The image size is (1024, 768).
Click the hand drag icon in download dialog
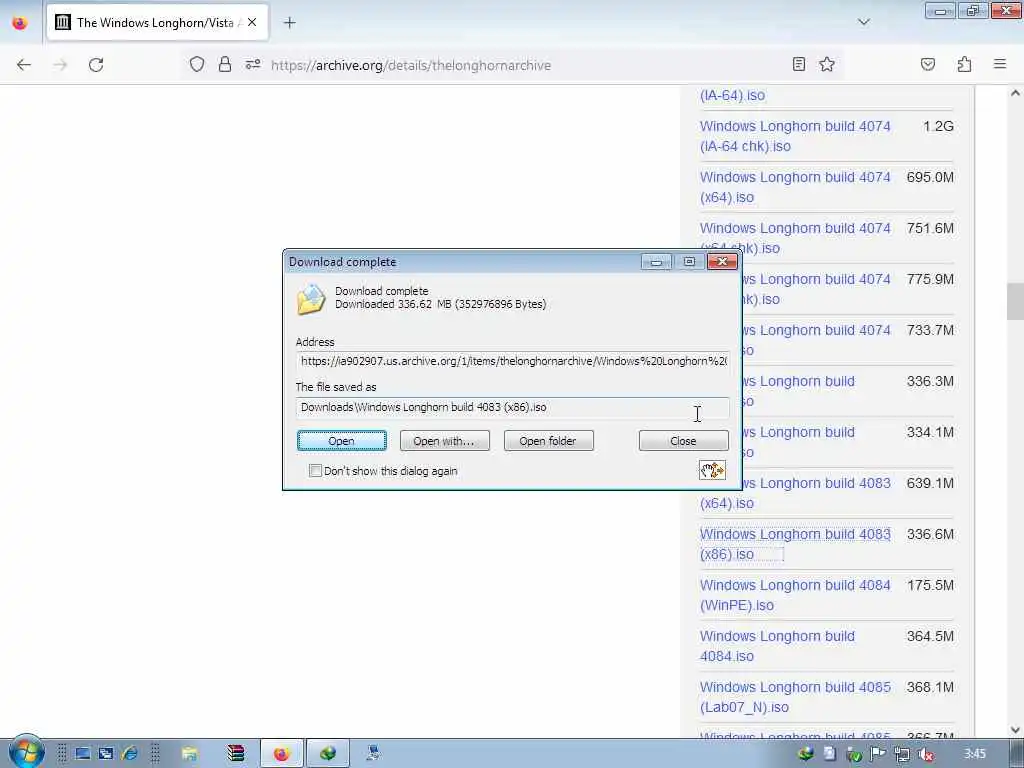[712, 470]
